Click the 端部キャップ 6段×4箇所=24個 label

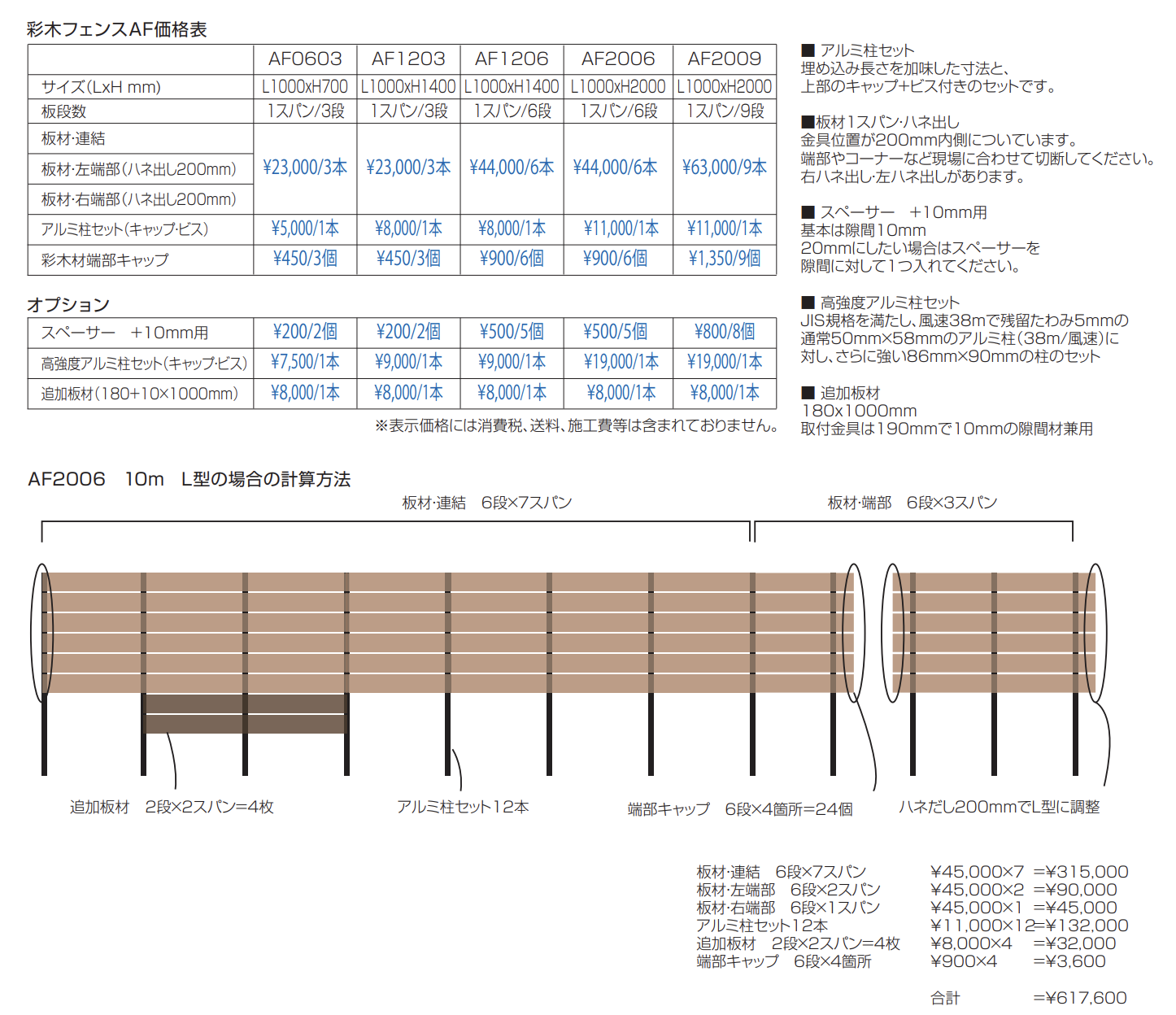pos(740,809)
